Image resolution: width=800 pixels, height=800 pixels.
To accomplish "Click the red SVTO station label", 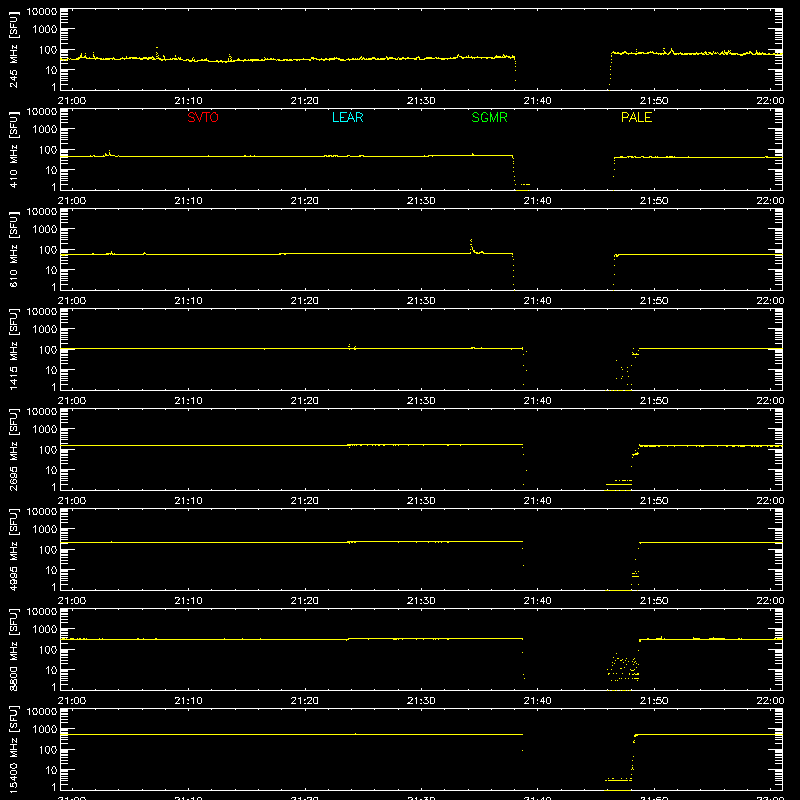I will (x=203, y=117).
